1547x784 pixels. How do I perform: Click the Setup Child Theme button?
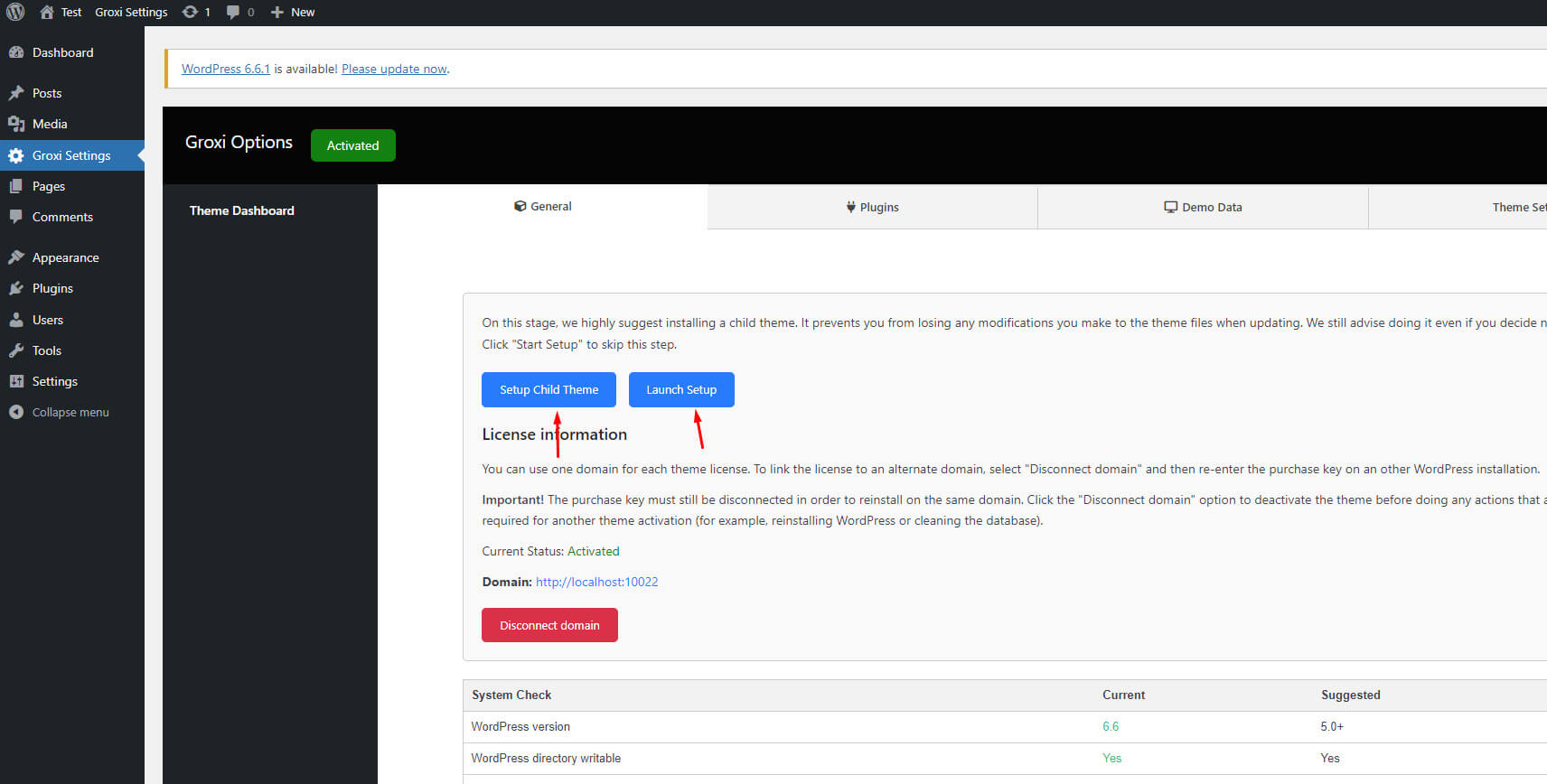(548, 389)
